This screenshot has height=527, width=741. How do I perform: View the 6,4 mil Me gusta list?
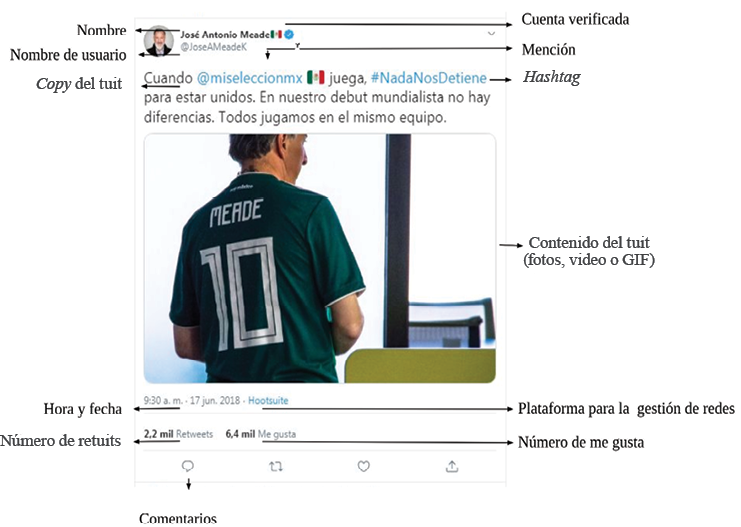click(260, 433)
